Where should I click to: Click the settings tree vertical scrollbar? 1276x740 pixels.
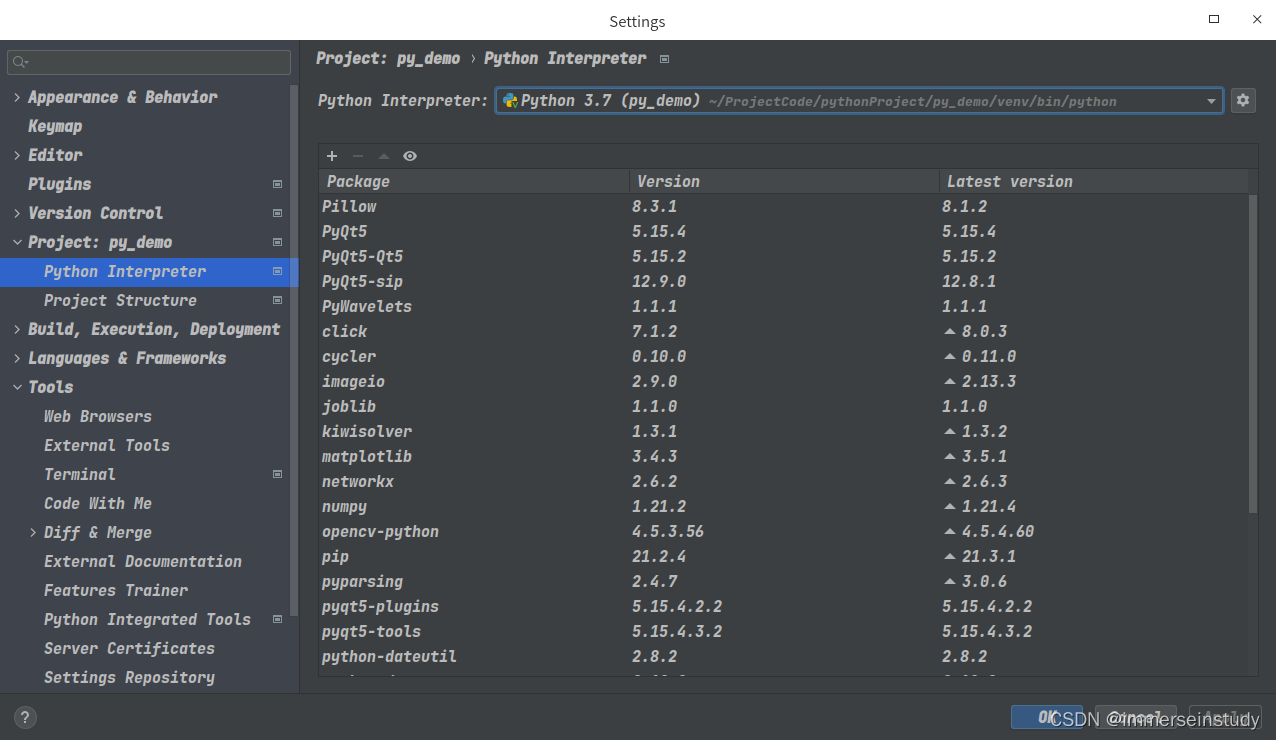click(x=294, y=348)
